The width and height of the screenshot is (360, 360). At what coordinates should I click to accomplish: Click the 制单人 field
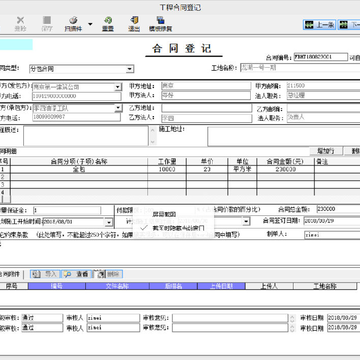tap(332, 235)
